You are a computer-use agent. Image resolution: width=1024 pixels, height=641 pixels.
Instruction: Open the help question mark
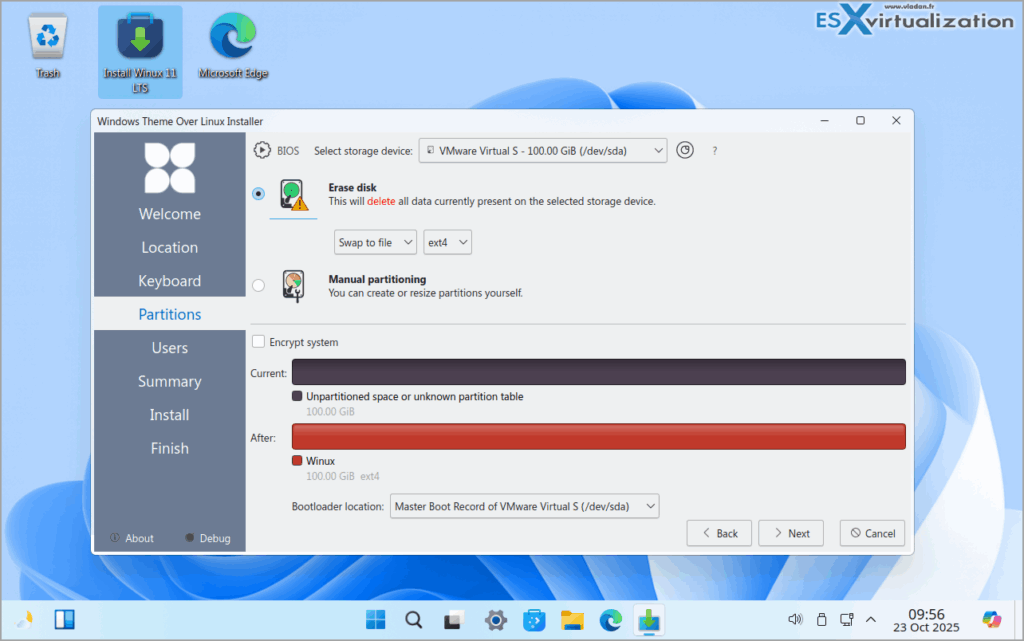[x=713, y=150]
